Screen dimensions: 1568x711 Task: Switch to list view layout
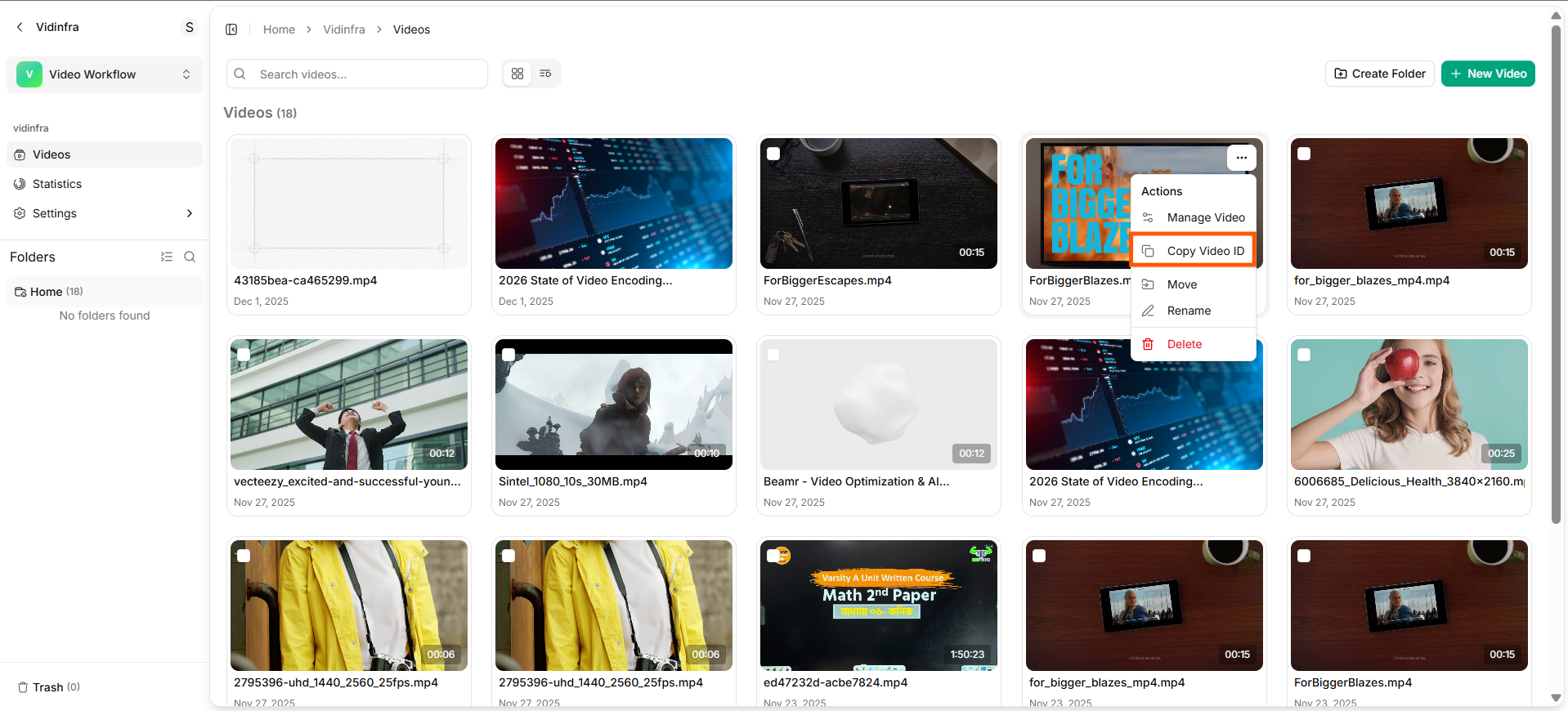coord(545,74)
